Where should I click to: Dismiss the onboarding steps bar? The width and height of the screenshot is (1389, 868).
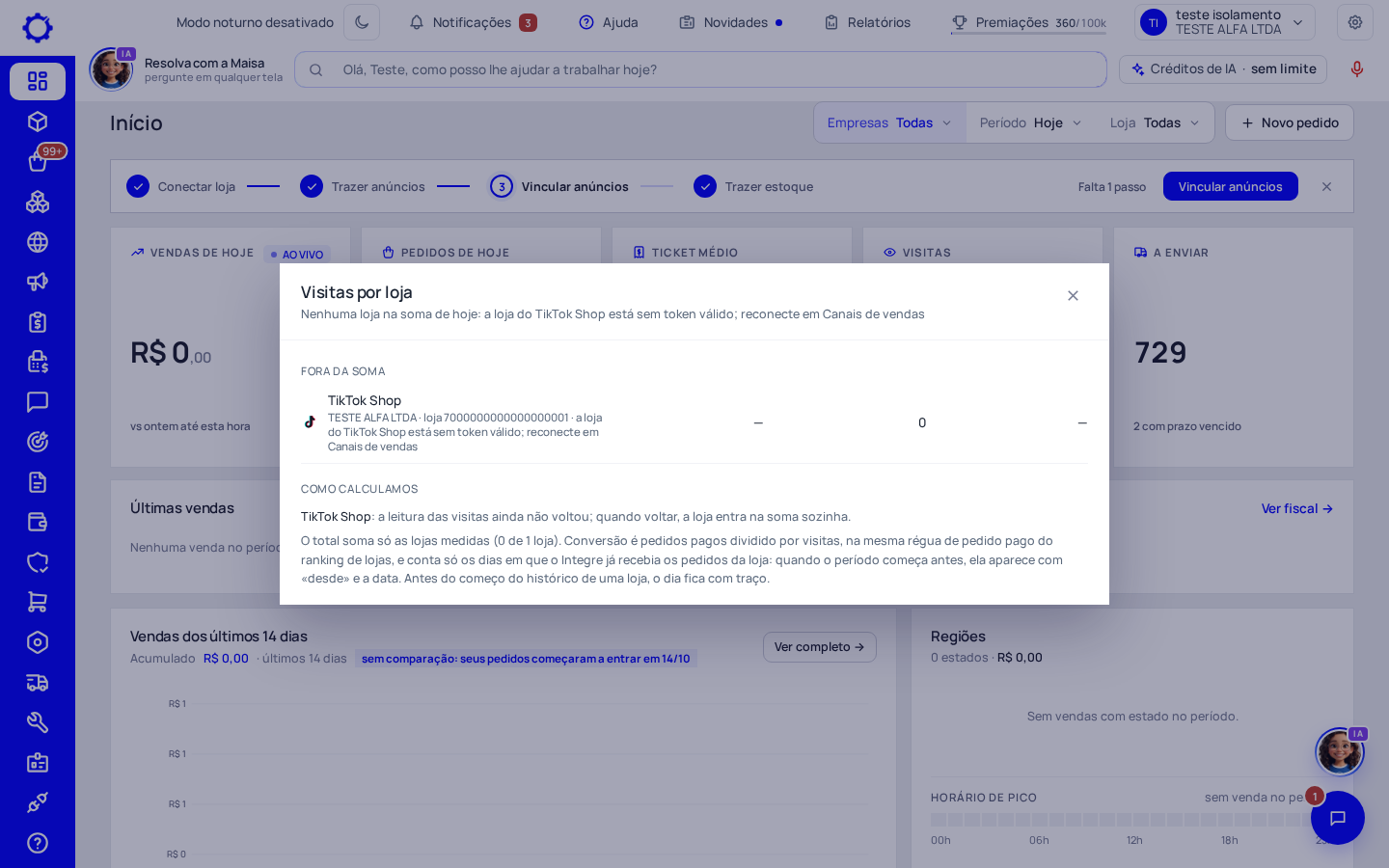tap(1327, 186)
